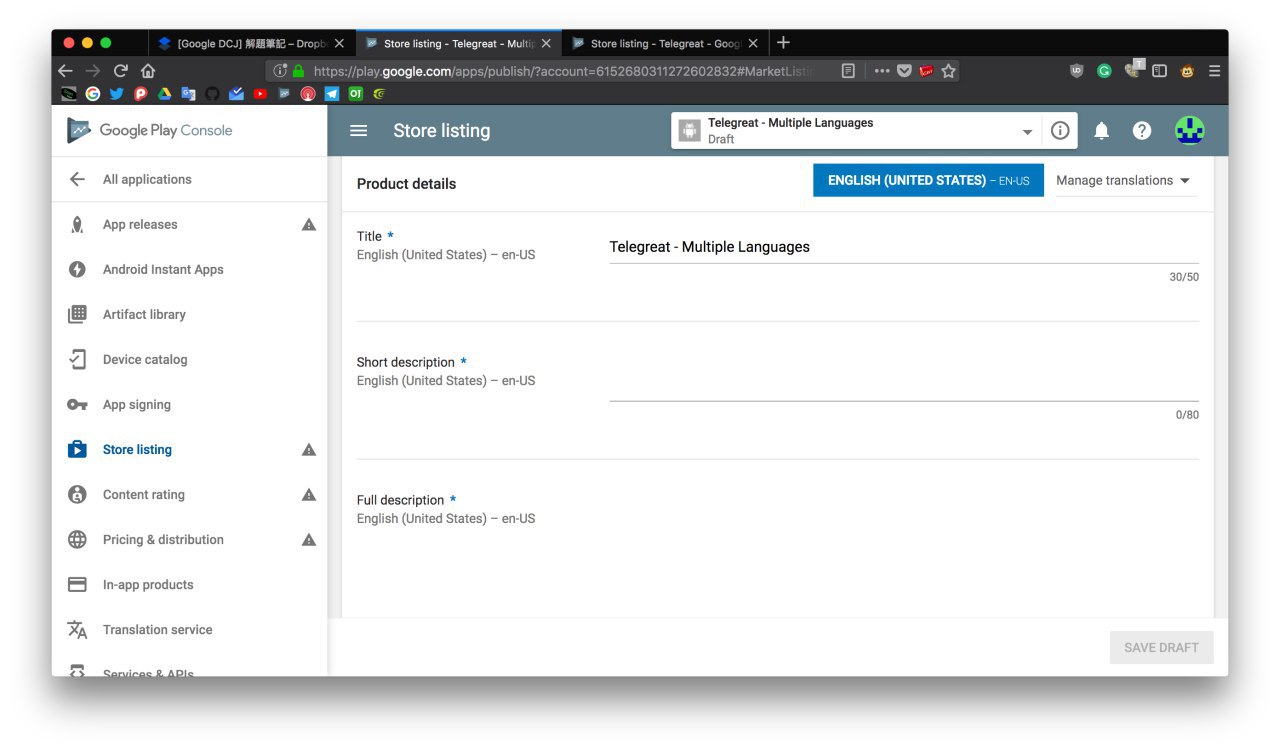Open the hamburger menu beside Store listing
The width and height of the screenshot is (1280, 750).
coord(359,131)
